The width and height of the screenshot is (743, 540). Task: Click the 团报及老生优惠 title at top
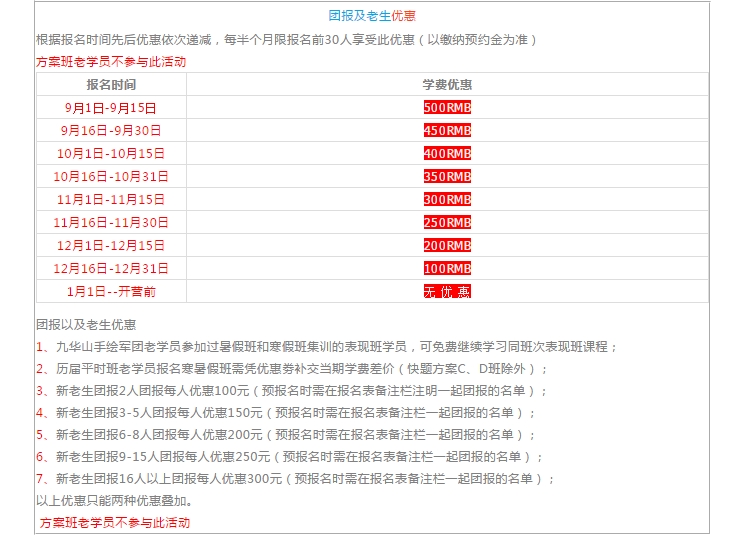[x=372, y=16]
